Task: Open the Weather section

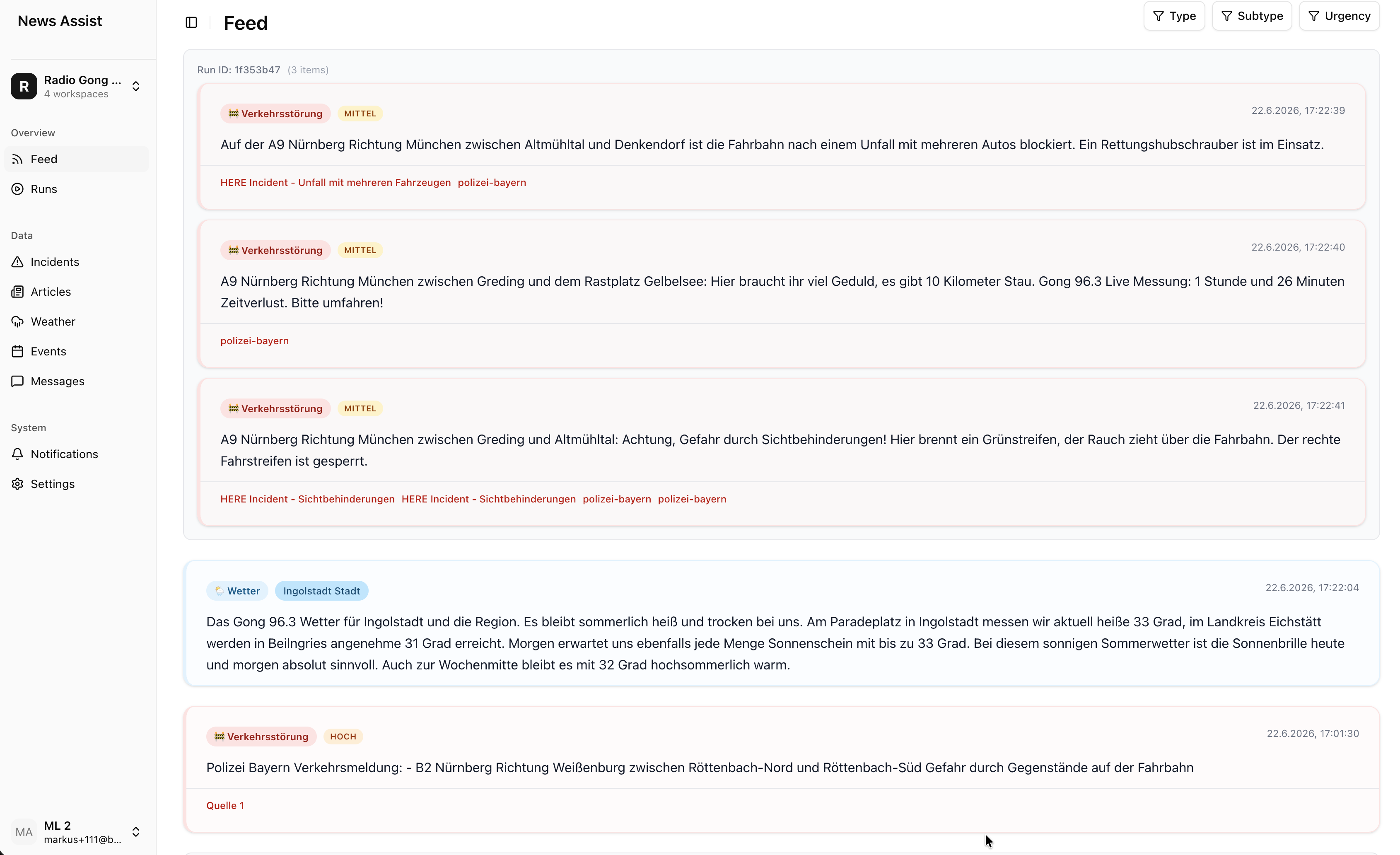Action: pos(76,321)
